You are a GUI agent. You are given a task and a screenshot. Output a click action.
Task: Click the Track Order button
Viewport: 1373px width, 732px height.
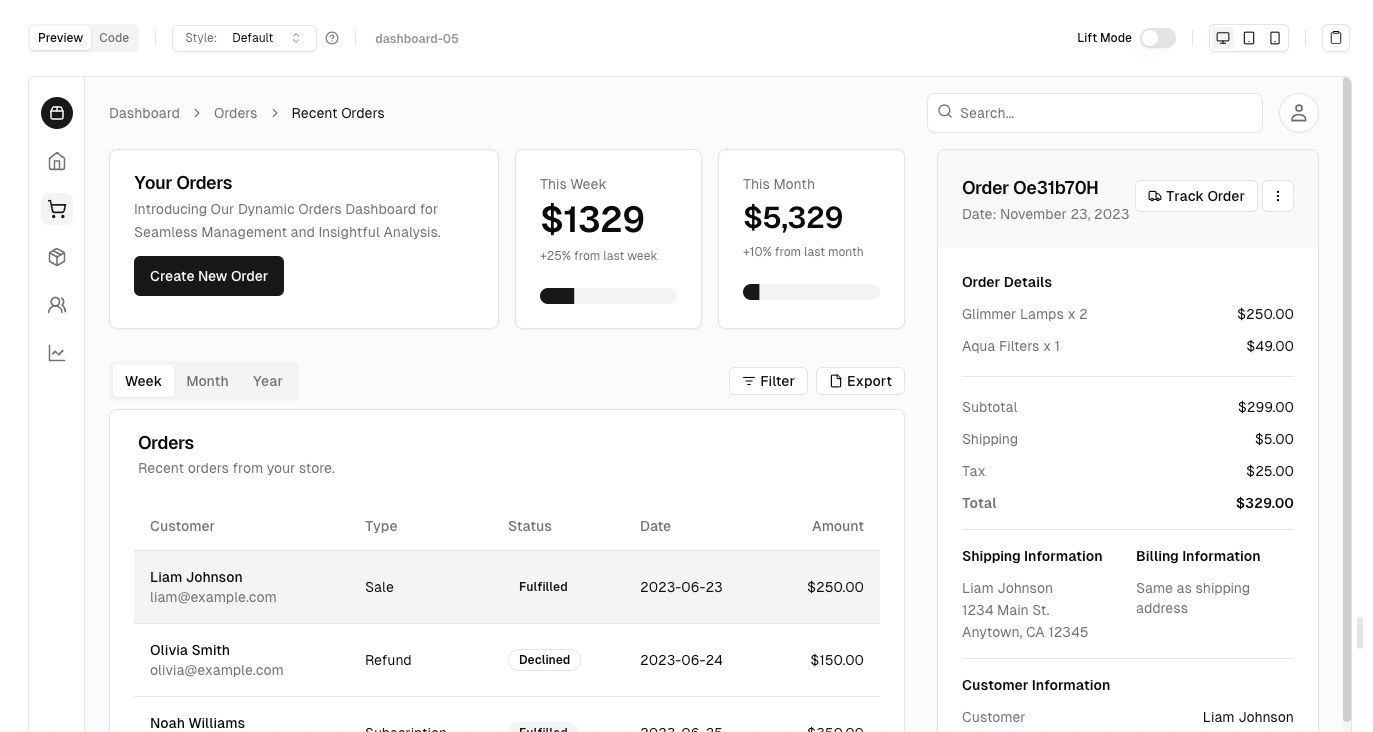point(1196,196)
